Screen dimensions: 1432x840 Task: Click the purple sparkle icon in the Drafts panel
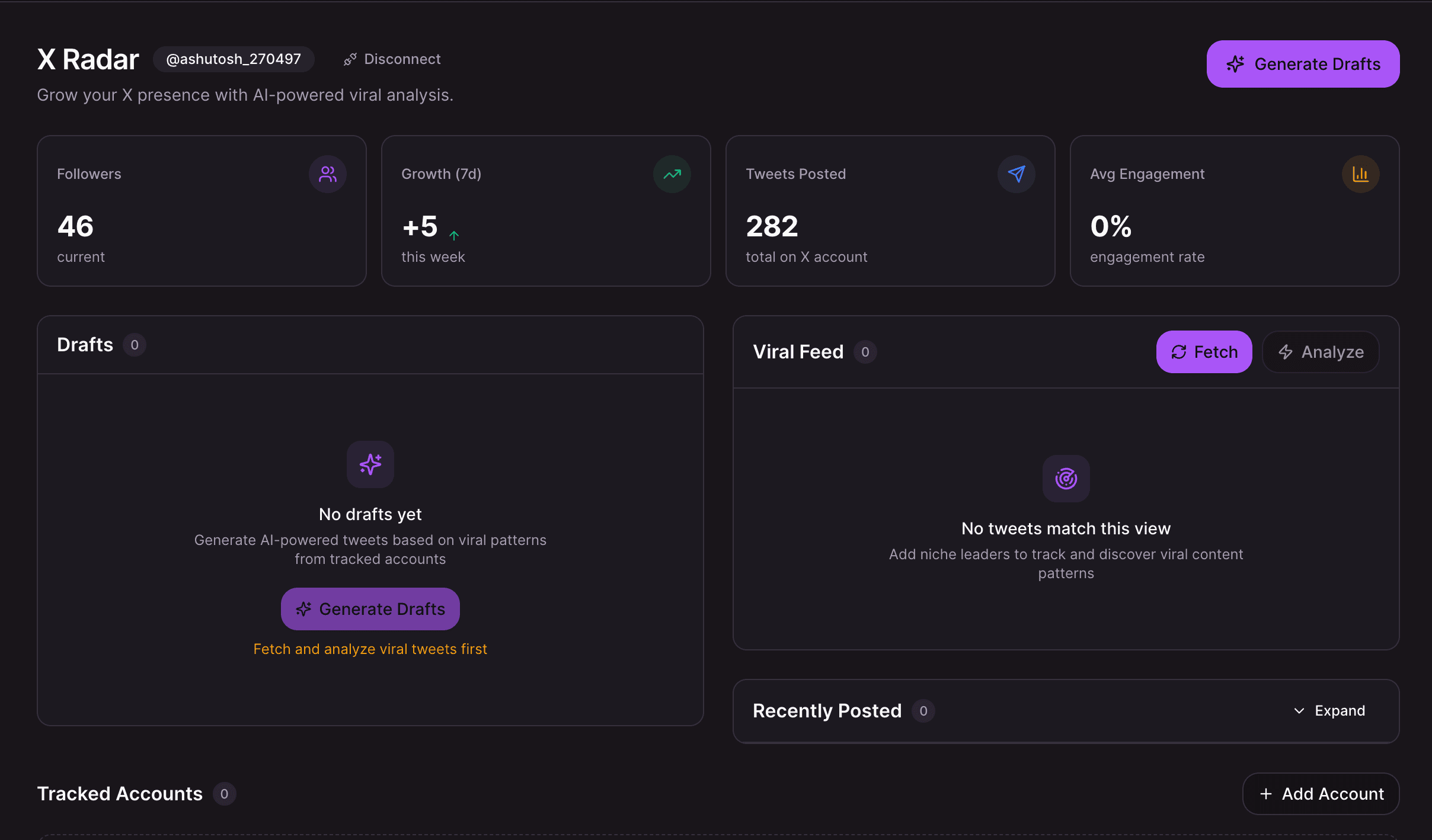pos(370,464)
